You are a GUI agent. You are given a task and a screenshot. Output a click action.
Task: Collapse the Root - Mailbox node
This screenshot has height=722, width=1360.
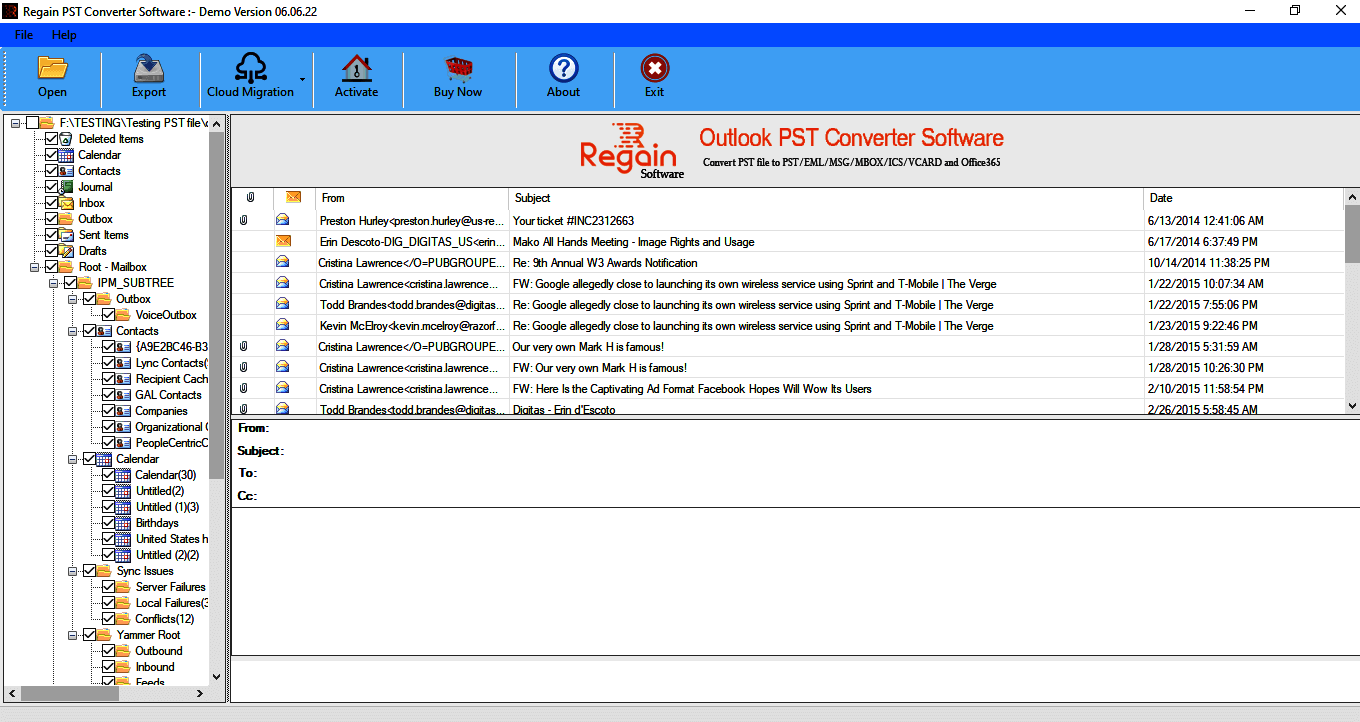35,267
